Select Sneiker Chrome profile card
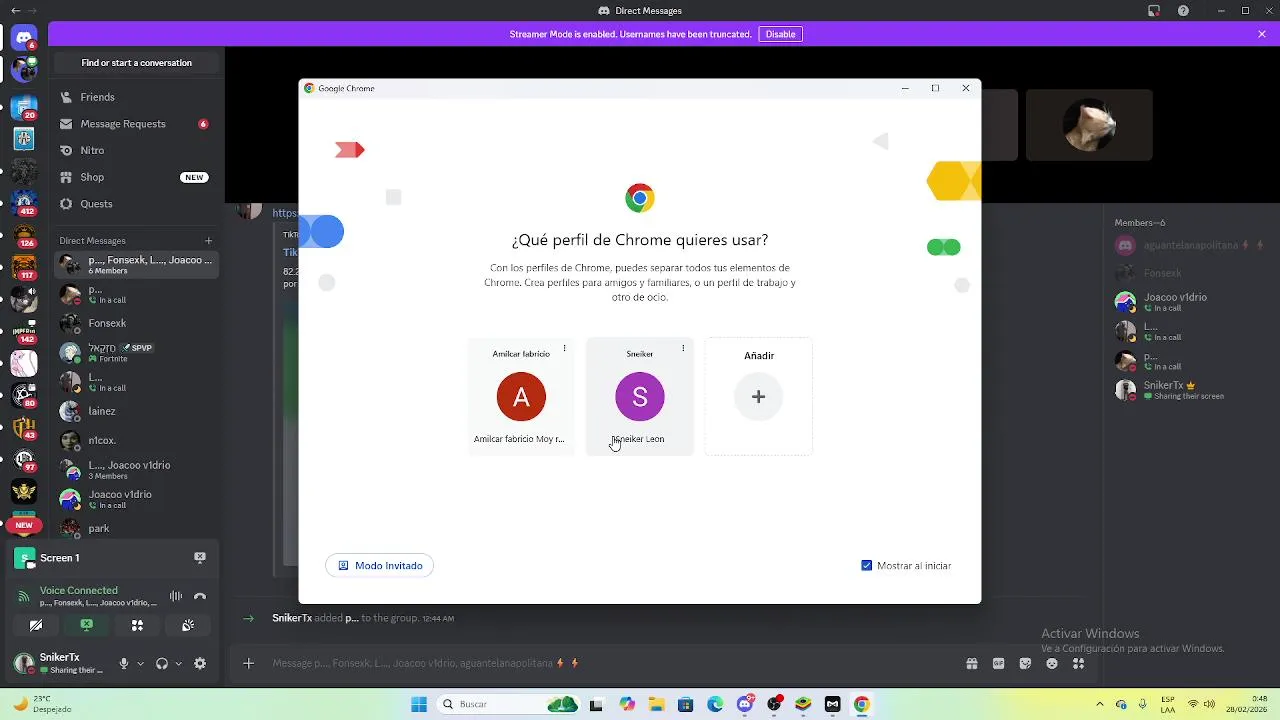The width and height of the screenshot is (1280, 720). tap(640, 397)
